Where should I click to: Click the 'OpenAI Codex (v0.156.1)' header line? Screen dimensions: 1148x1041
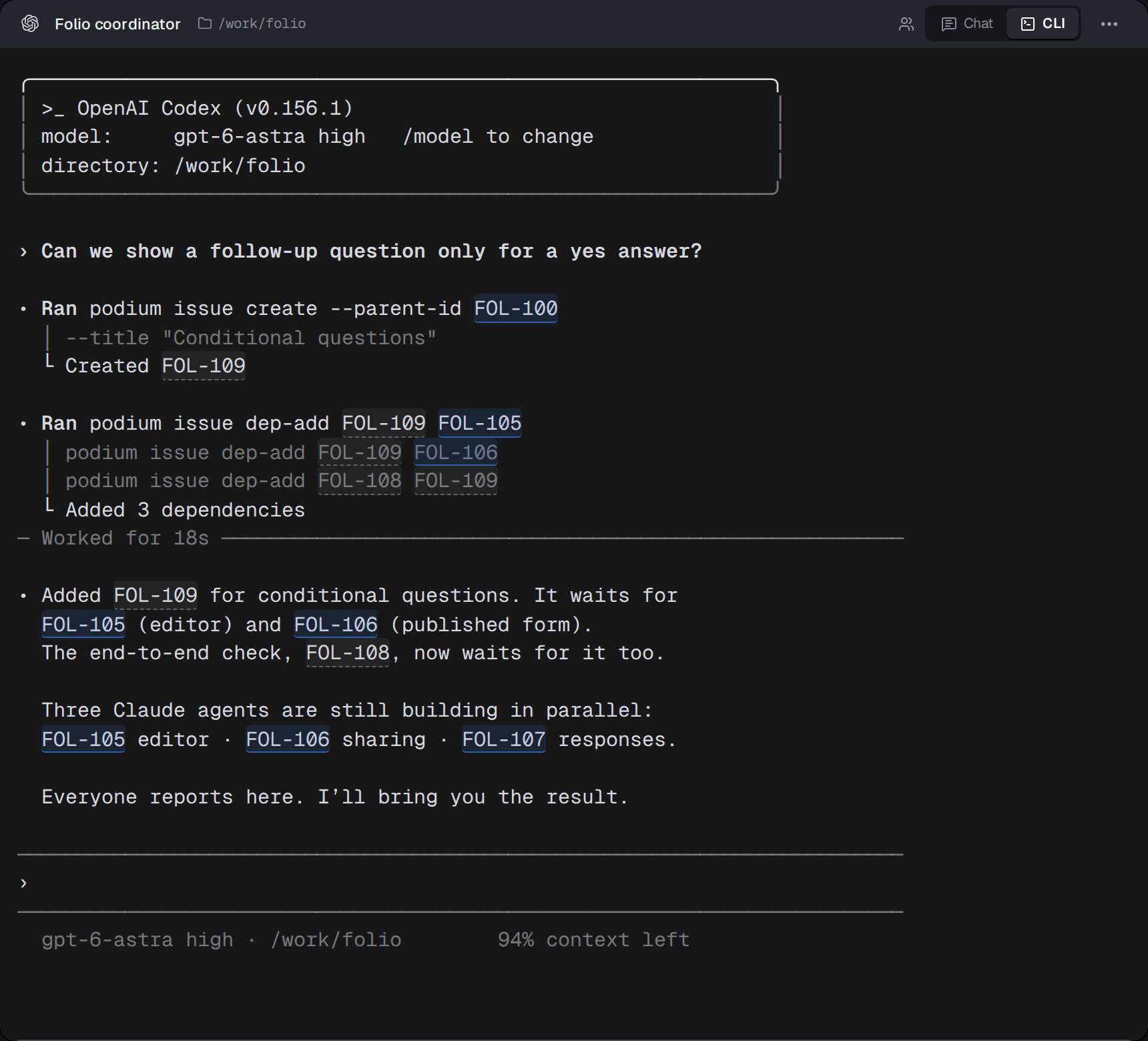click(197, 108)
